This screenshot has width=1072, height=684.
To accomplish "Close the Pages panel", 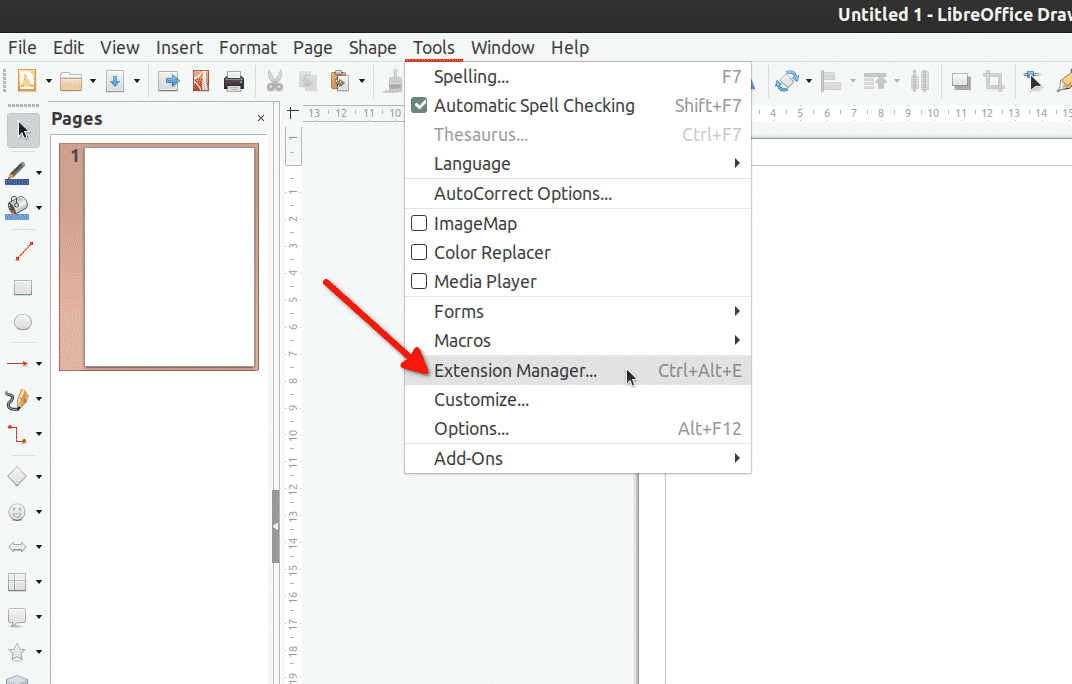I will click(x=261, y=118).
